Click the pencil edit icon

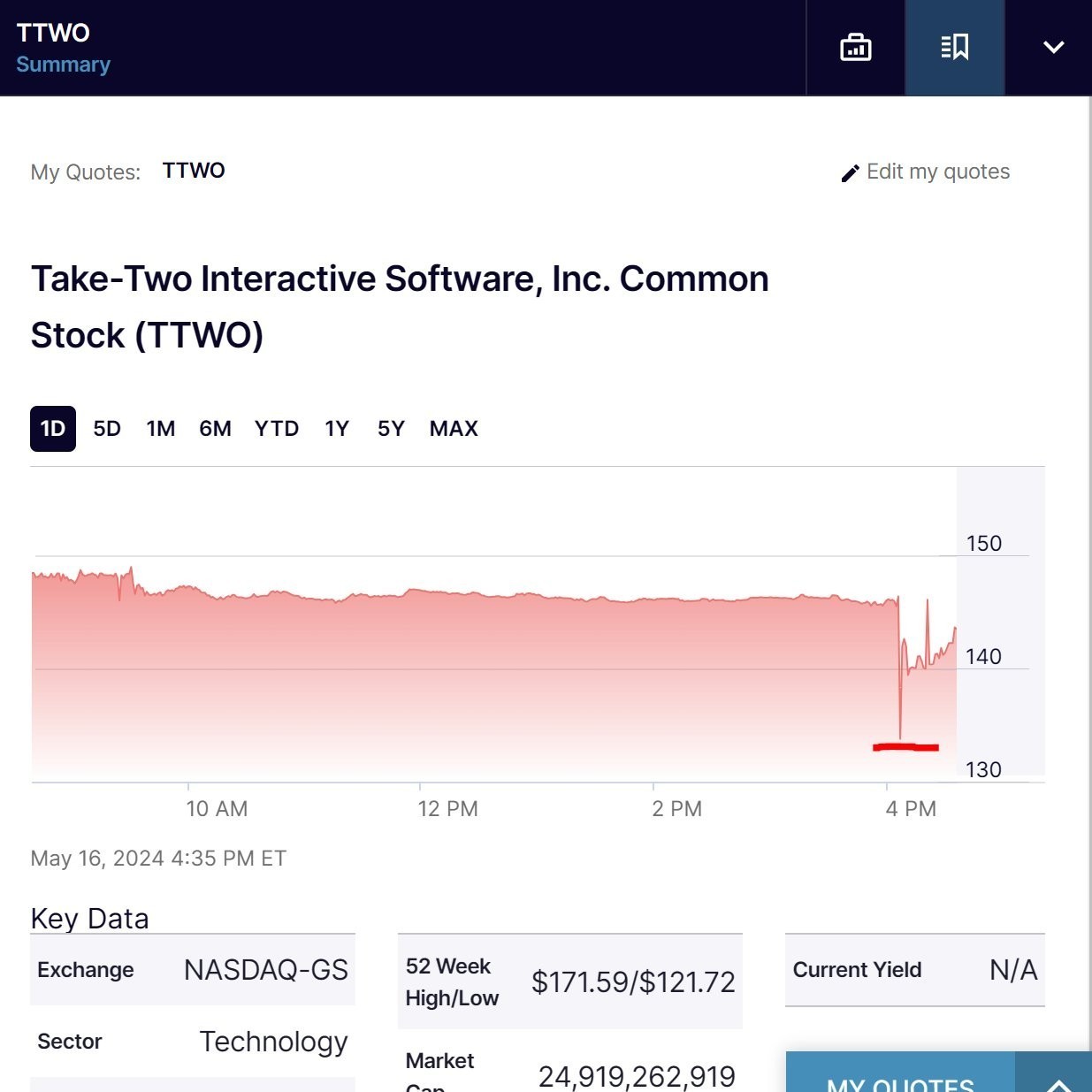tap(850, 173)
